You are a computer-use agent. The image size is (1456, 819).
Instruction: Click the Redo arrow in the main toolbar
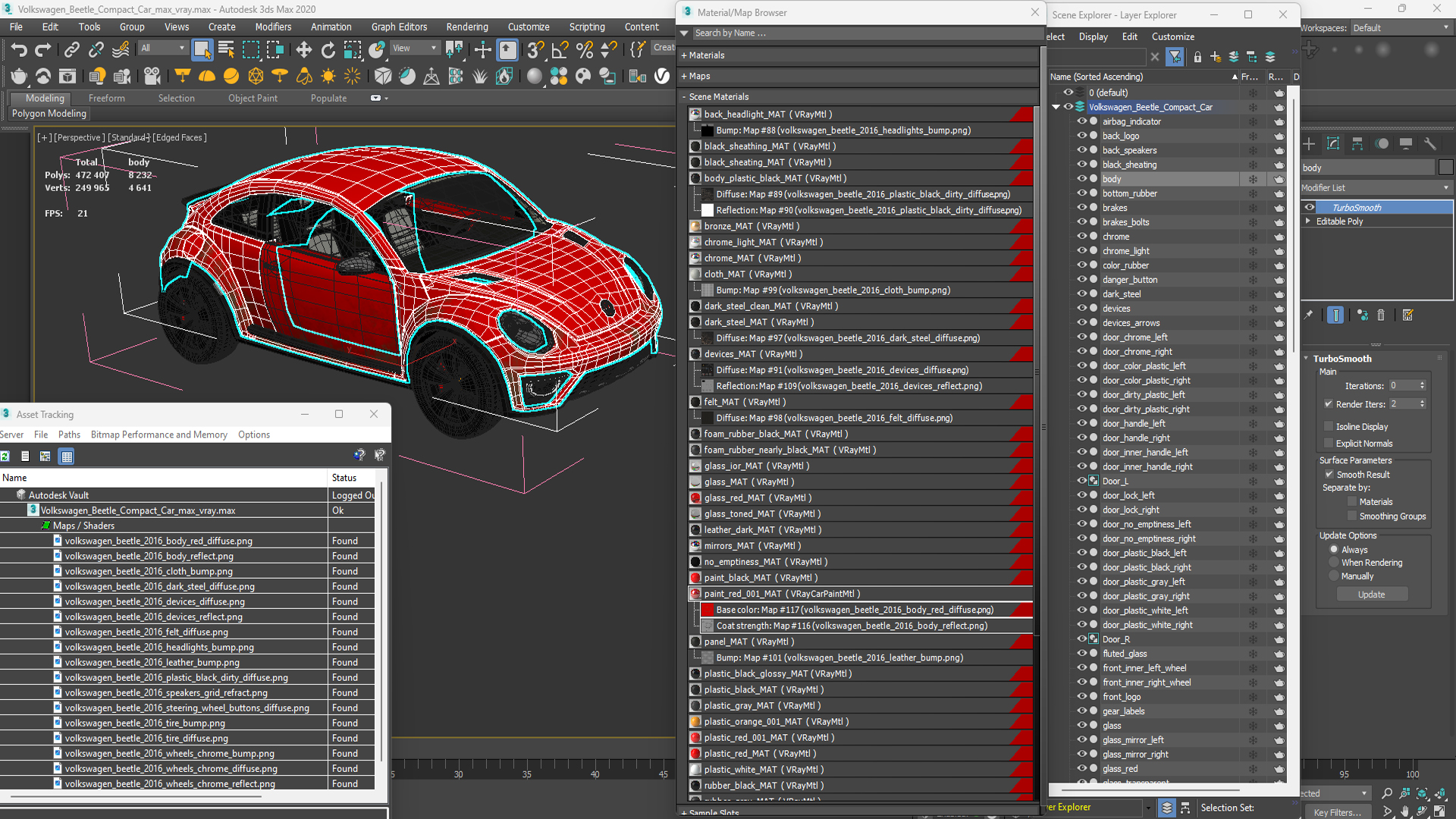click(43, 50)
